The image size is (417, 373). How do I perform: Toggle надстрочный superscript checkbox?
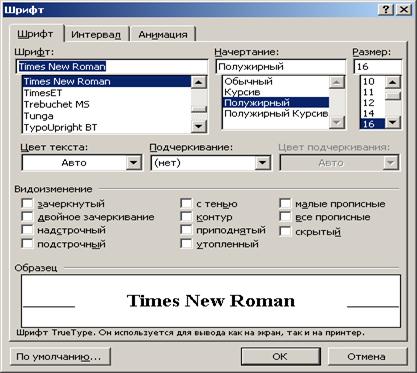tap(27, 230)
